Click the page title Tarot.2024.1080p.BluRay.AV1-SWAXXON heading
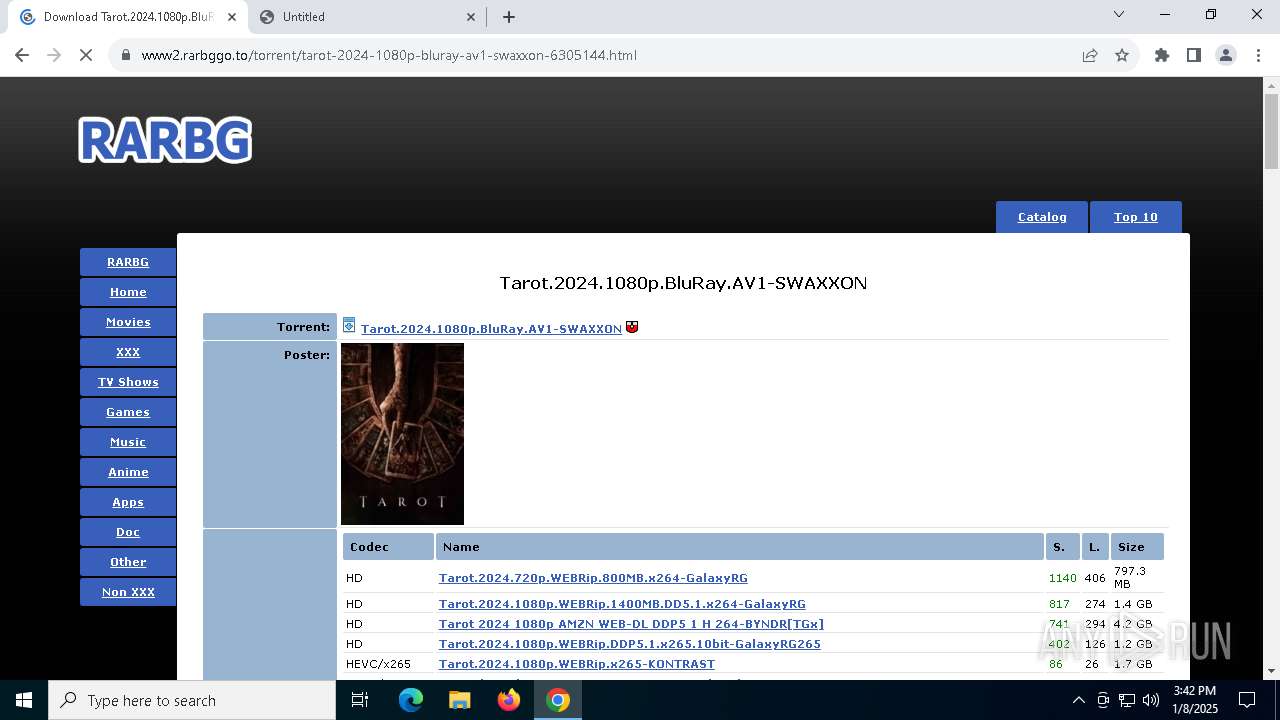The image size is (1280, 720). 683,283
